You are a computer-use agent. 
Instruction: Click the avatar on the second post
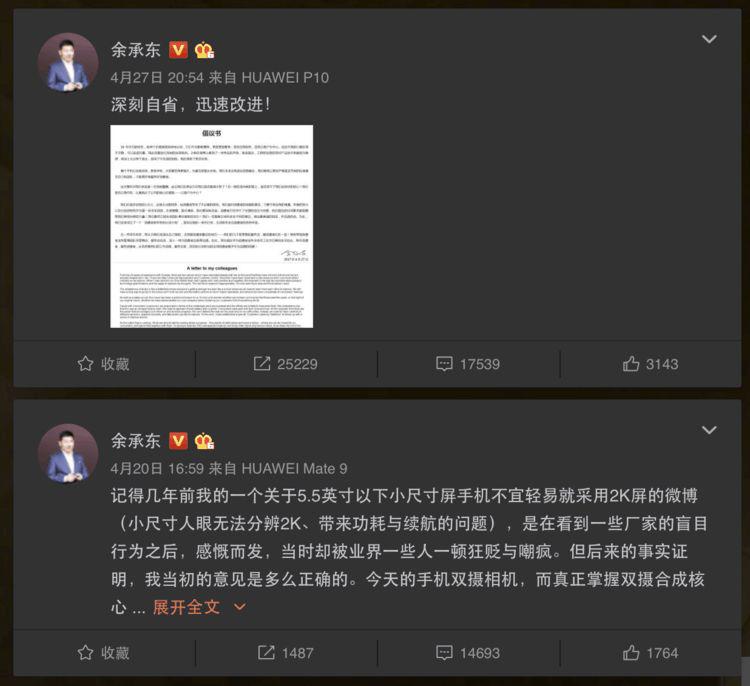click(x=68, y=454)
